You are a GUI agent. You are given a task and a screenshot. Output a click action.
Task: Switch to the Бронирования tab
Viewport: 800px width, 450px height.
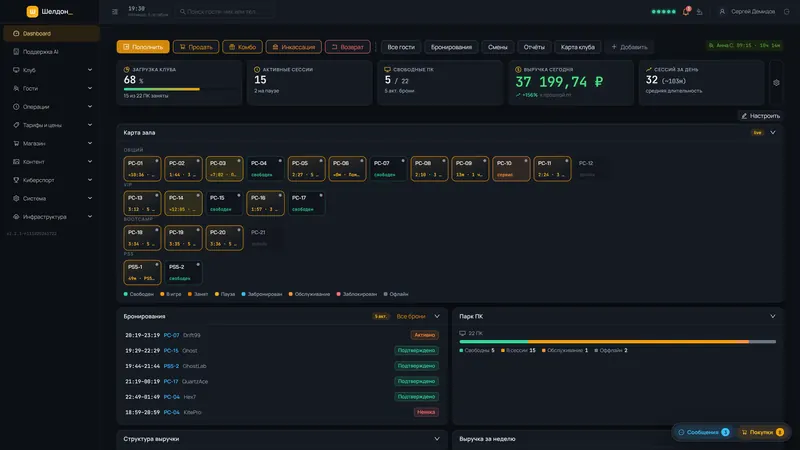(451, 47)
